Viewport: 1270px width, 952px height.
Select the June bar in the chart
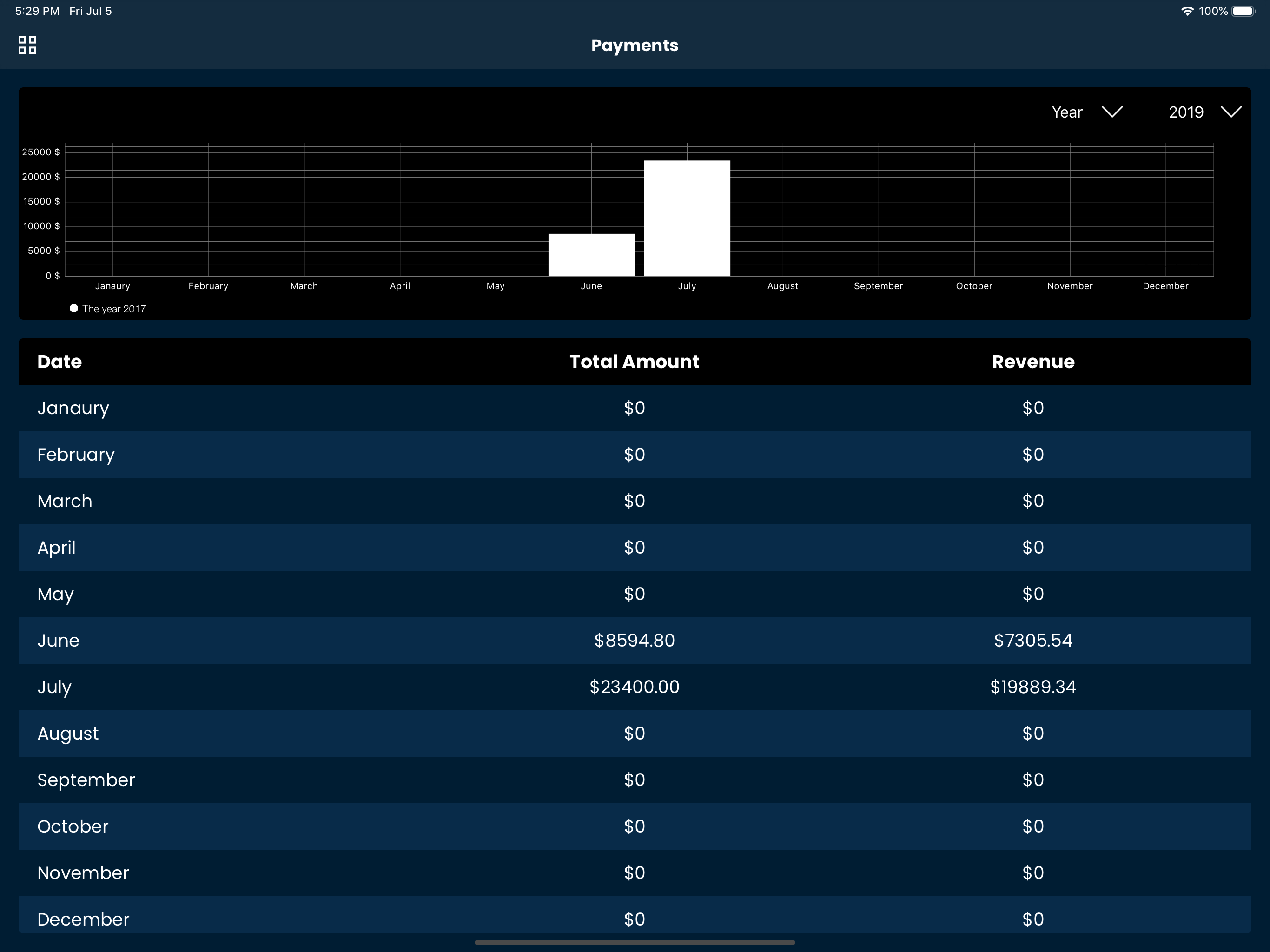pos(591,254)
